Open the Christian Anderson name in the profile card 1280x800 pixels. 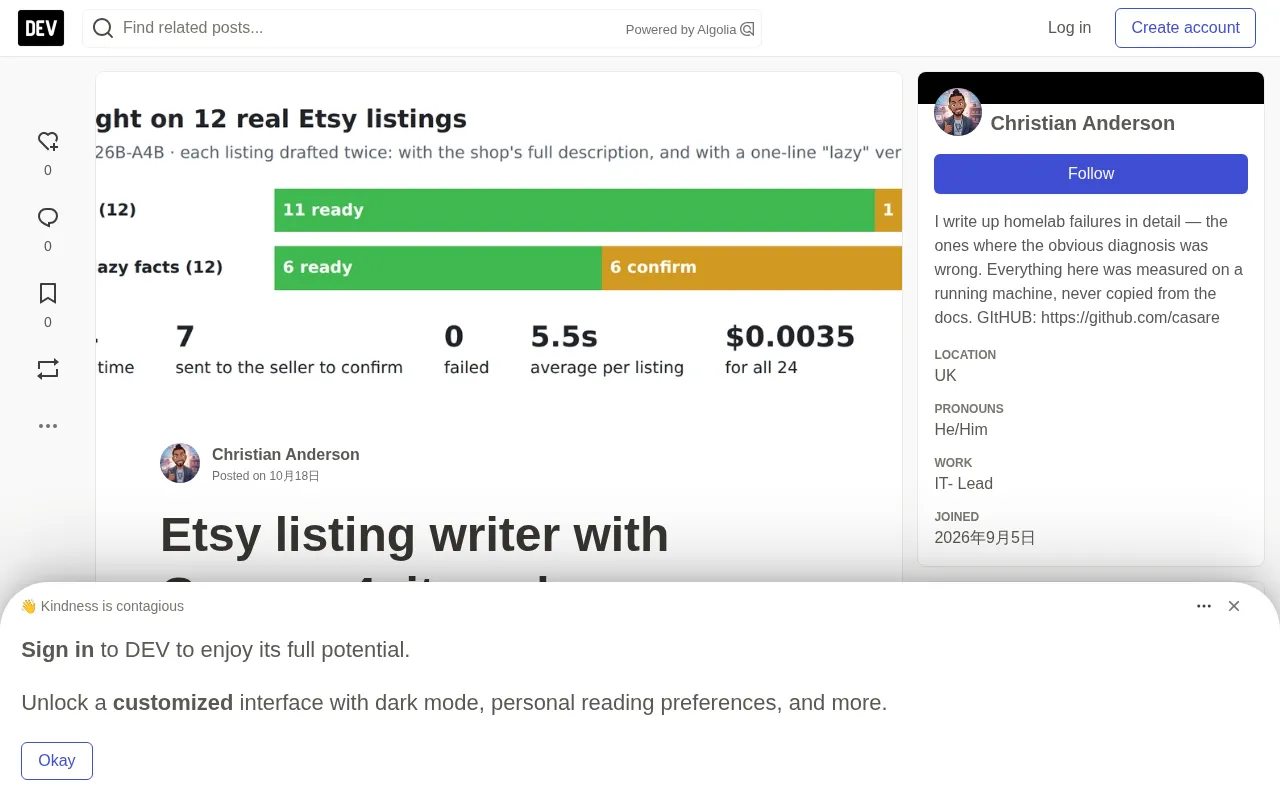1082,123
